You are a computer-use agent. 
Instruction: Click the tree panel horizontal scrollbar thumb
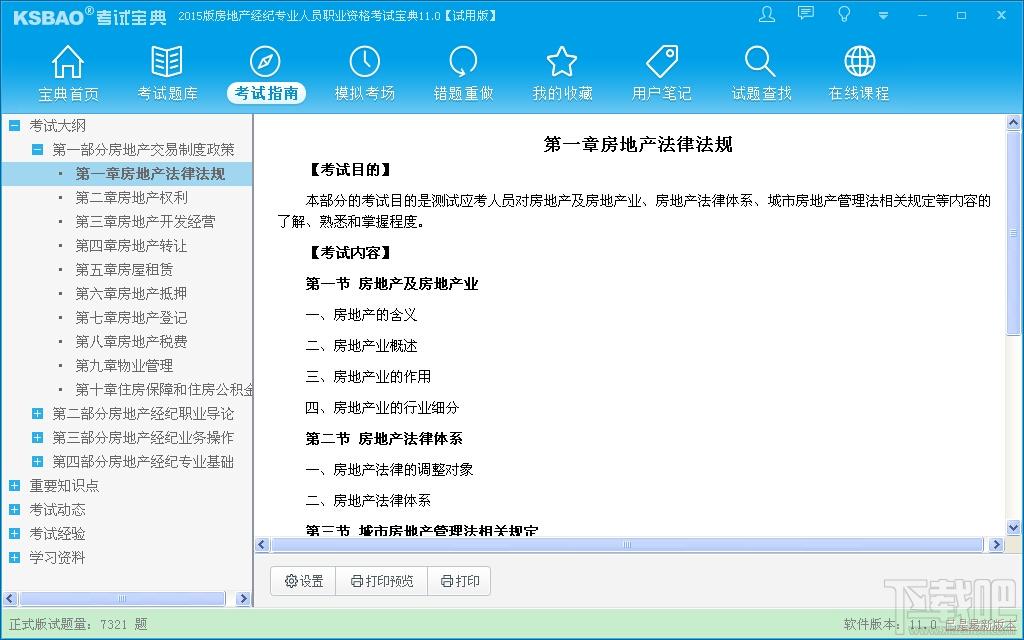click(x=122, y=598)
